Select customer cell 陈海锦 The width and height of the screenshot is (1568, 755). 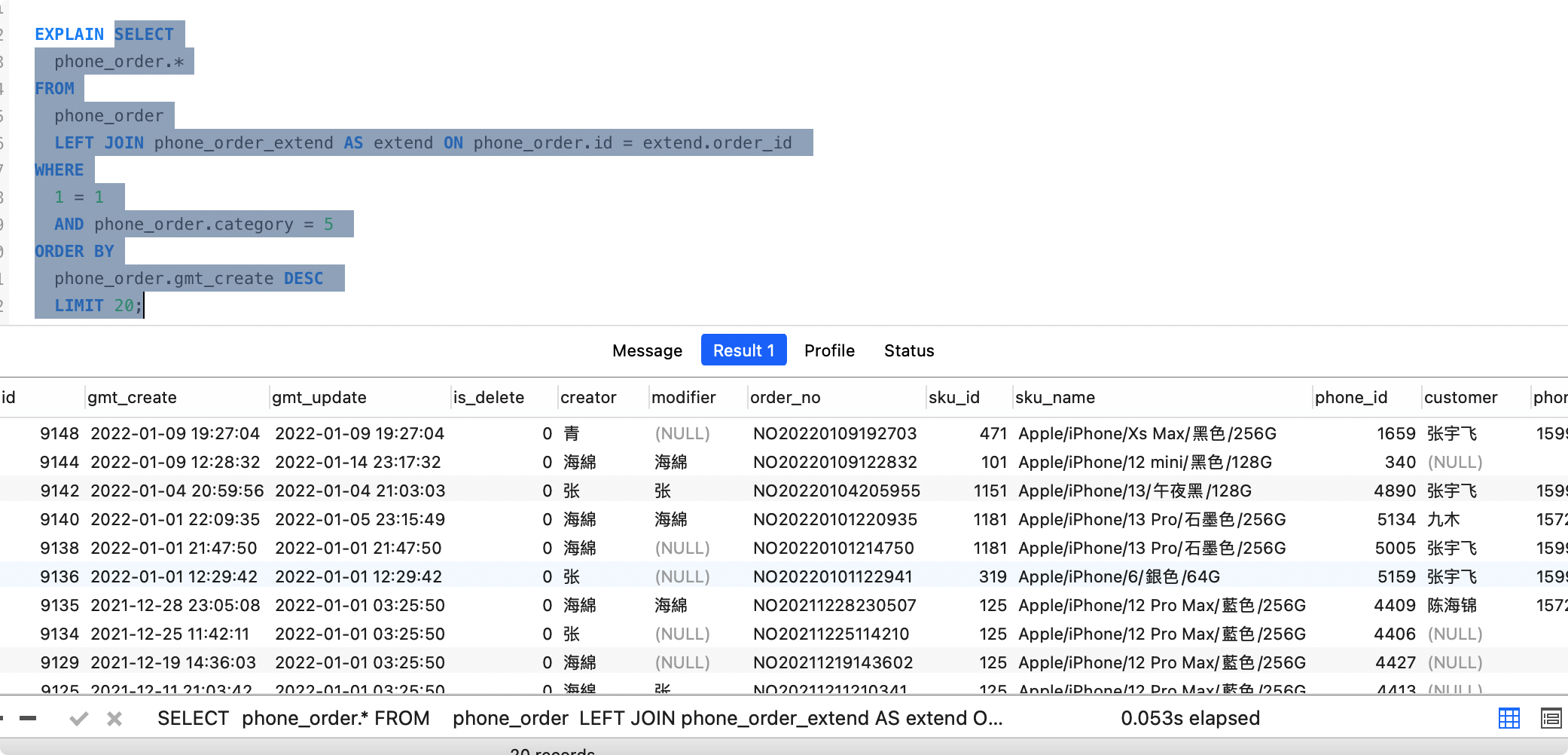tap(1452, 605)
